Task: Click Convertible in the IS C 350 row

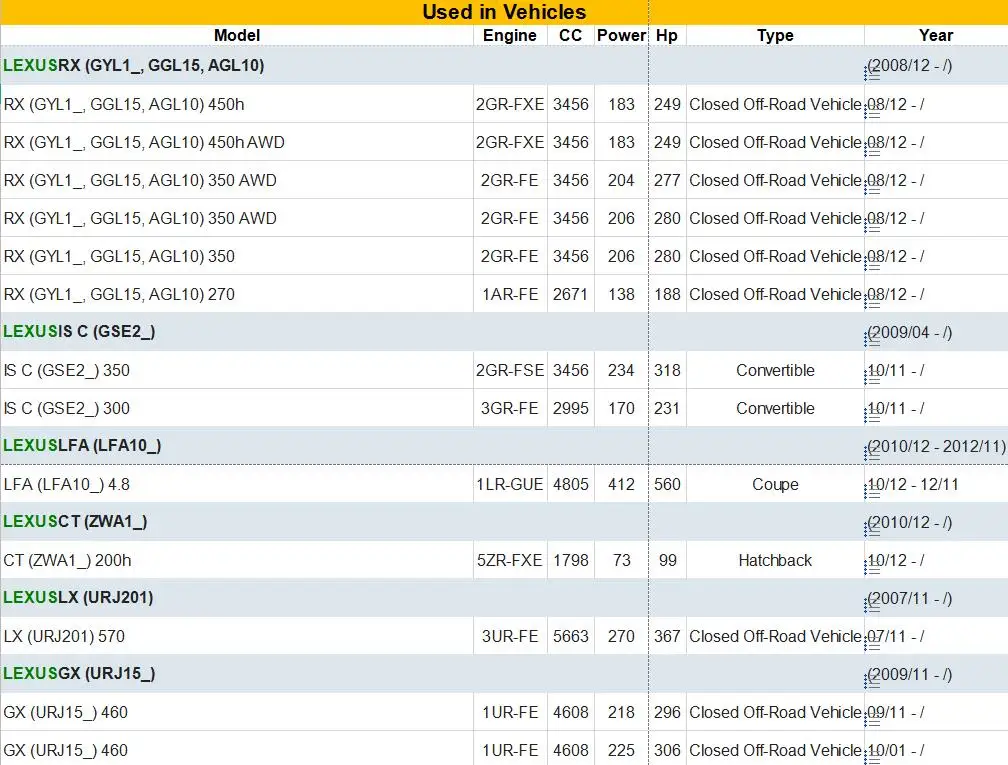Action: [775, 370]
